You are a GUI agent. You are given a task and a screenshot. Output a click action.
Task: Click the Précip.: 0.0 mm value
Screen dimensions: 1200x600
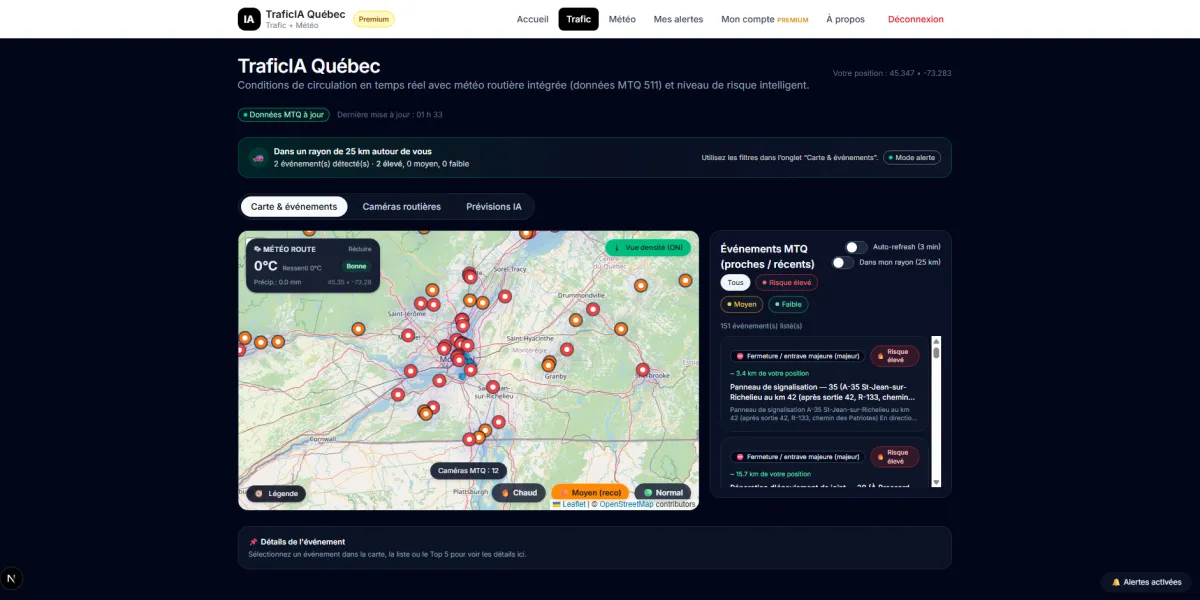[x=277, y=282]
